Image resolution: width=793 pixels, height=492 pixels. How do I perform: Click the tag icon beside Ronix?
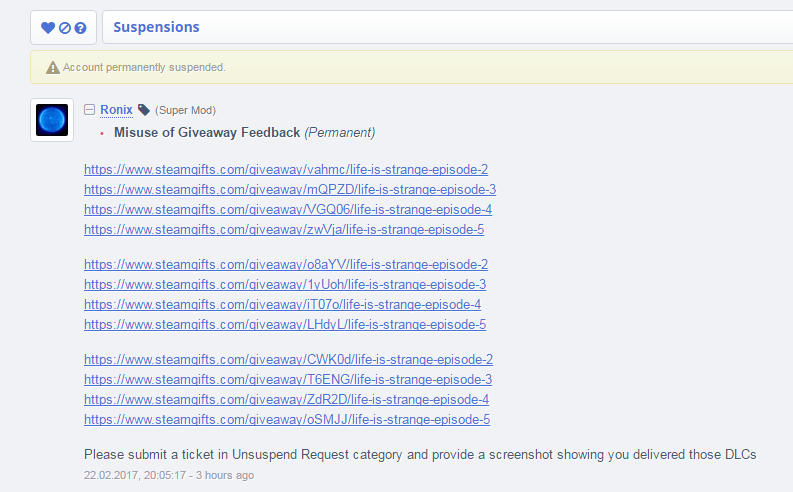[x=144, y=110]
